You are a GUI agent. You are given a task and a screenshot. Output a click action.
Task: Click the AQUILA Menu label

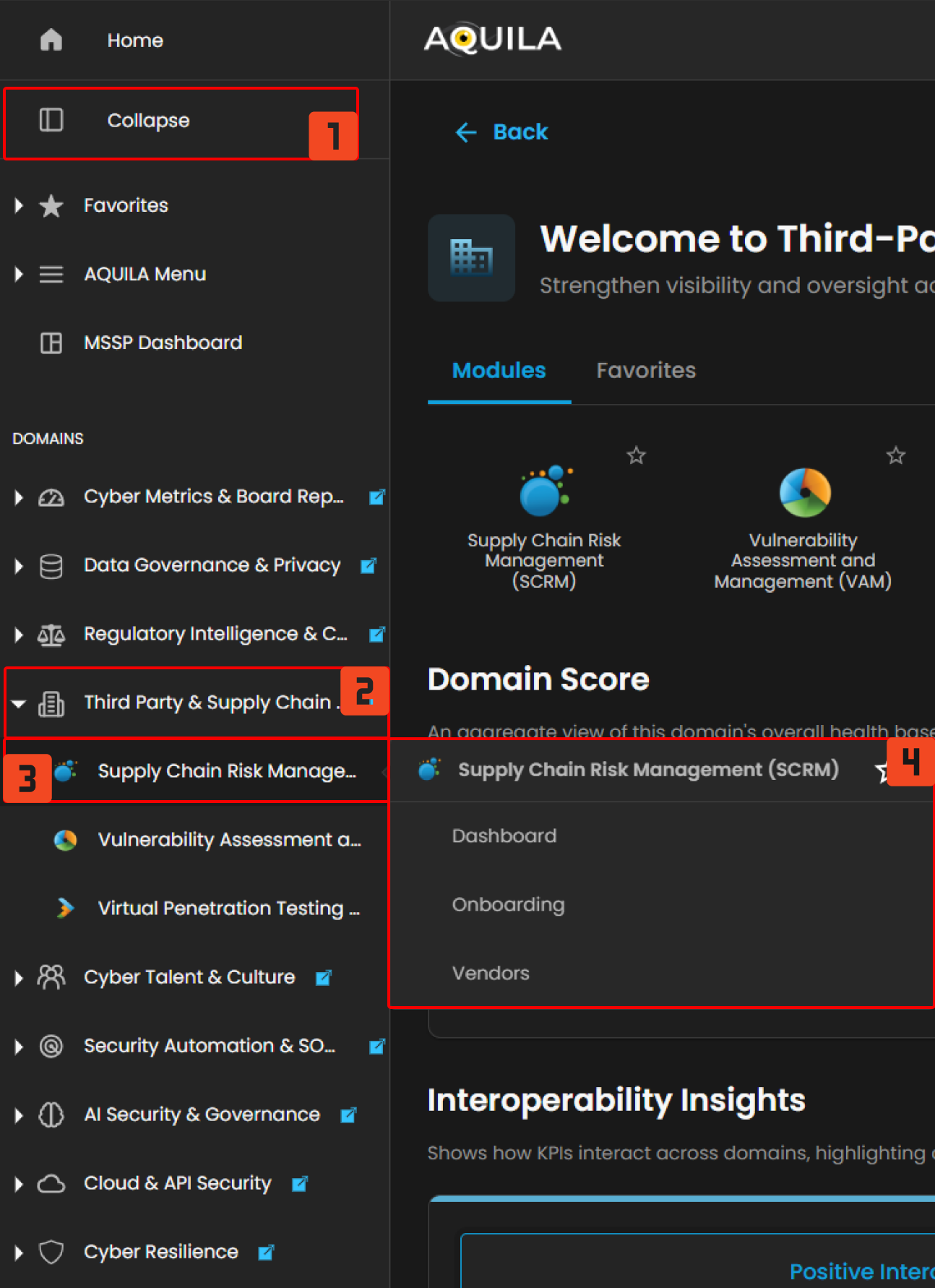(145, 274)
